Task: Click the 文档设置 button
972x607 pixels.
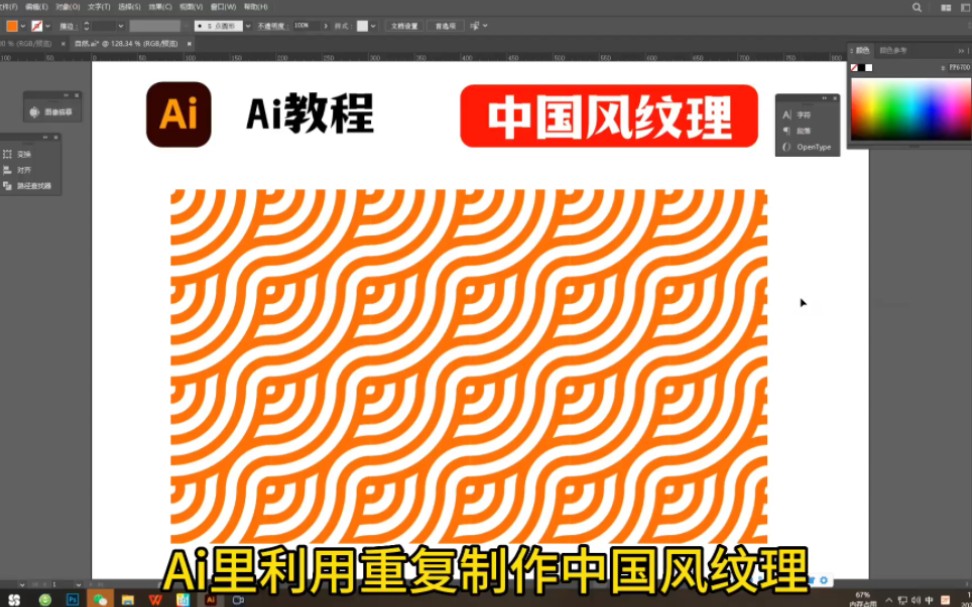Action: pos(403,27)
